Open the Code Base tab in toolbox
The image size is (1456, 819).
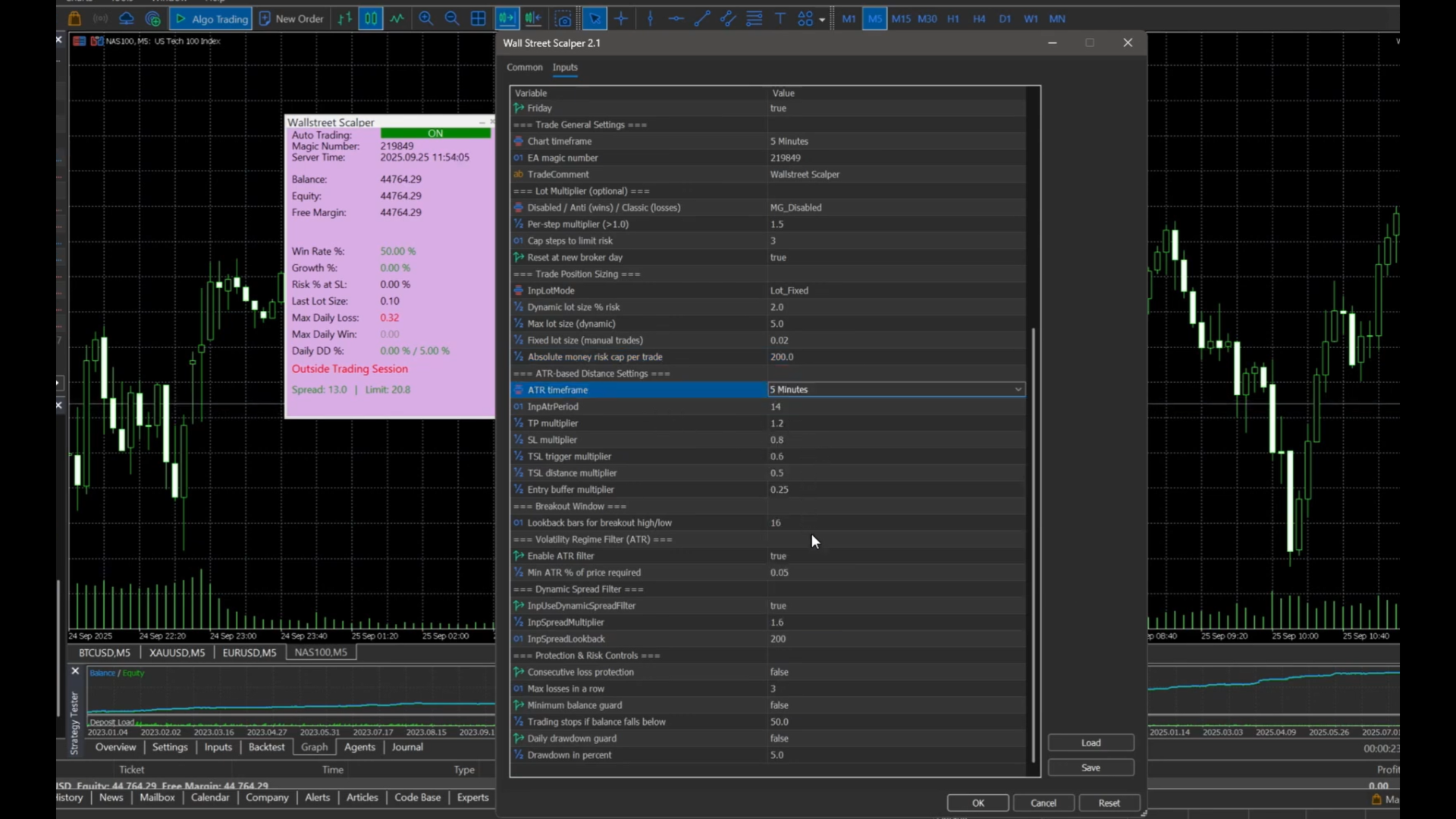[x=417, y=798]
